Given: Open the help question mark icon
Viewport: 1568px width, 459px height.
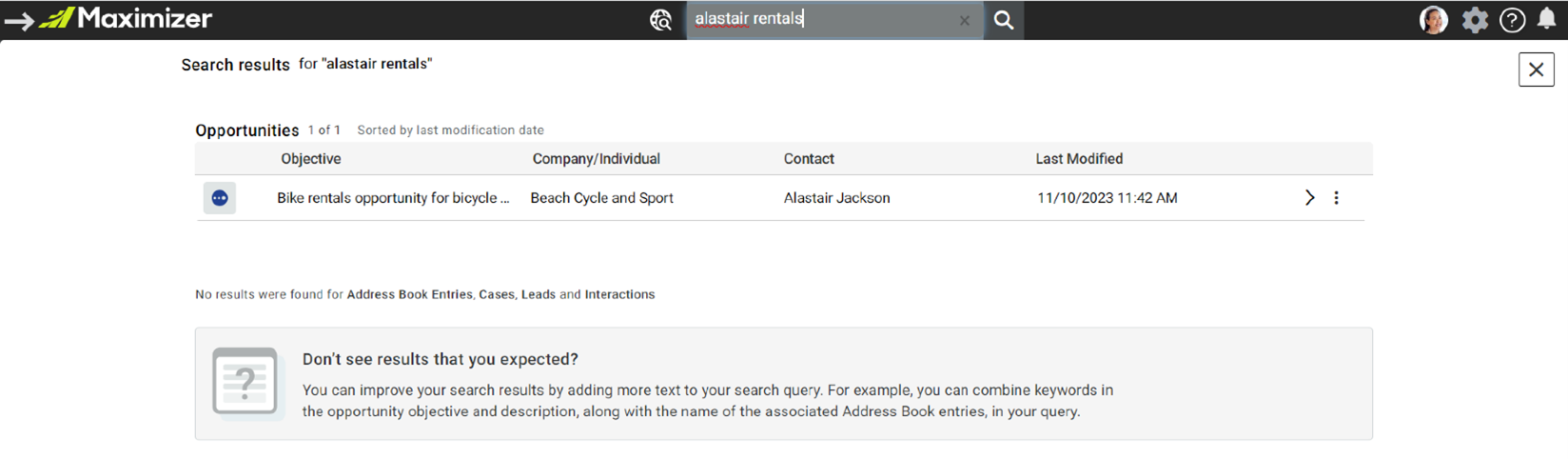Looking at the screenshot, I should pos(1512,20).
